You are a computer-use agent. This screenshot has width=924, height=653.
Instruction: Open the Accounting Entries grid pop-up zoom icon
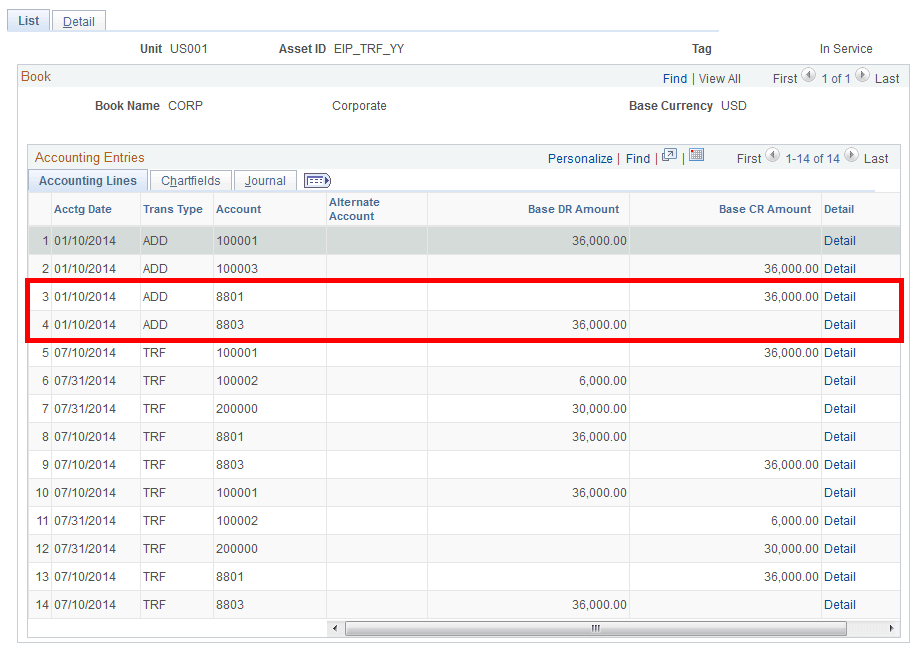tap(669, 158)
